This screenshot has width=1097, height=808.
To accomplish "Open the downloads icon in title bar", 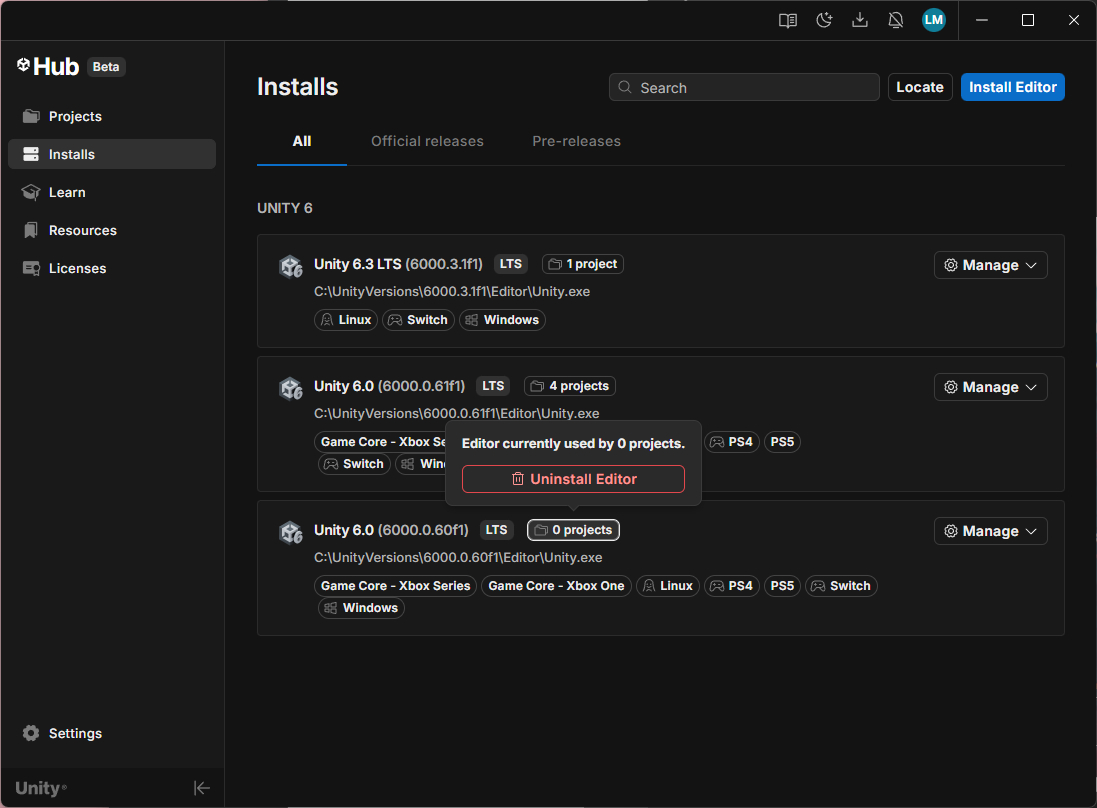I will pyautogui.click(x=860, y=20).
